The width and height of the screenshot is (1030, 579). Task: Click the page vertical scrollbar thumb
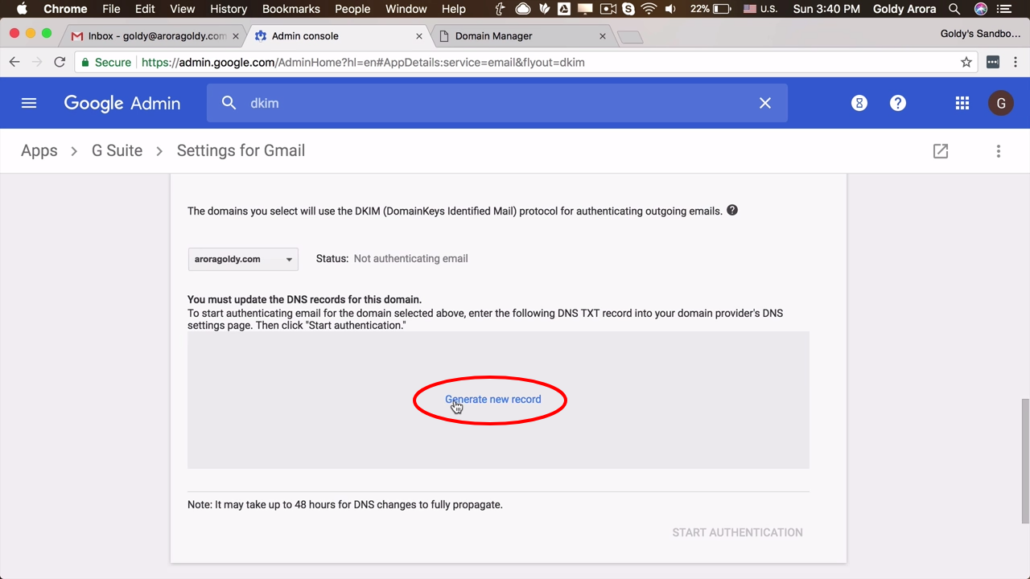point(1025,461)
